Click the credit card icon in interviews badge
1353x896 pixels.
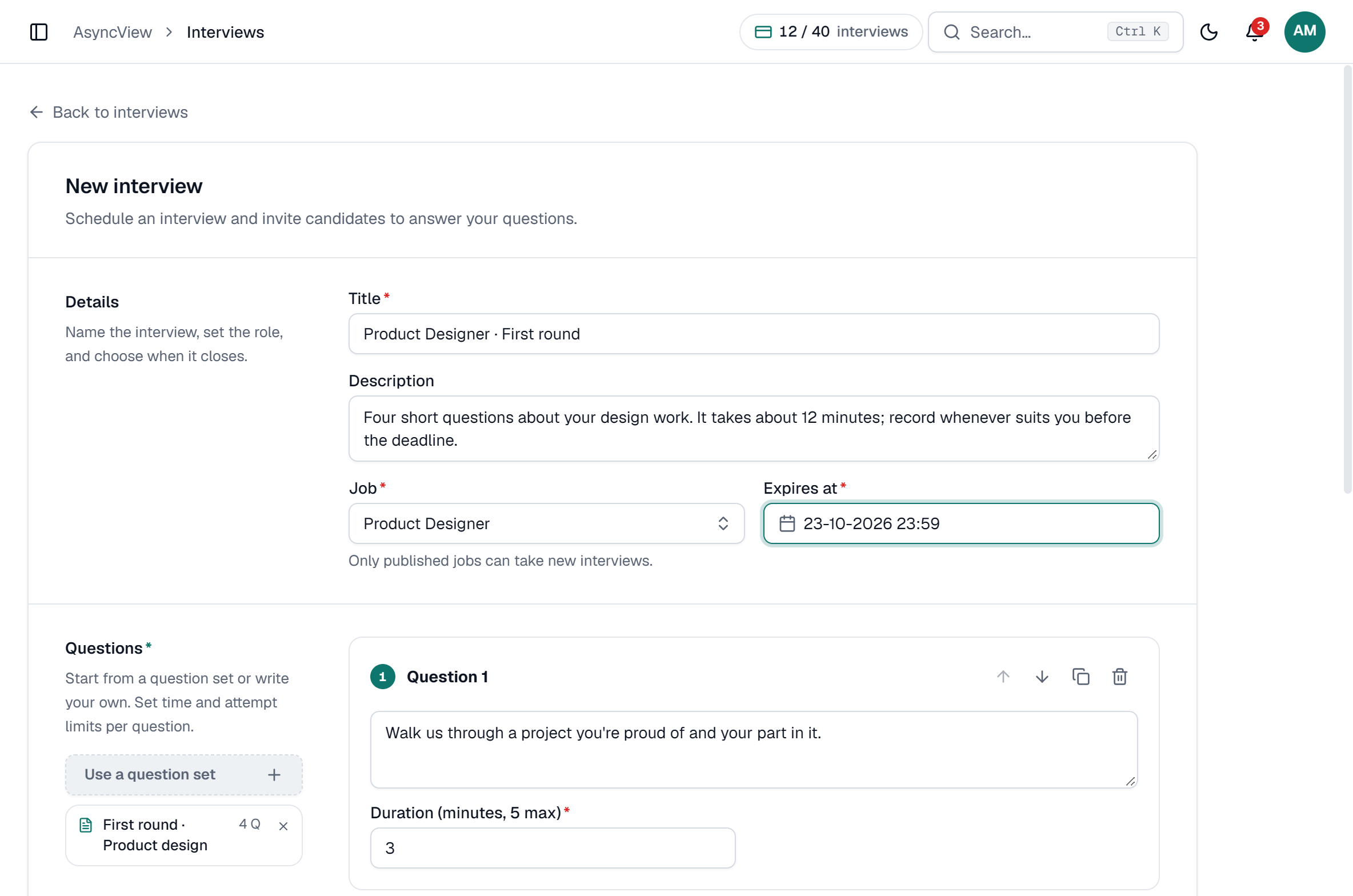[763, 32]
